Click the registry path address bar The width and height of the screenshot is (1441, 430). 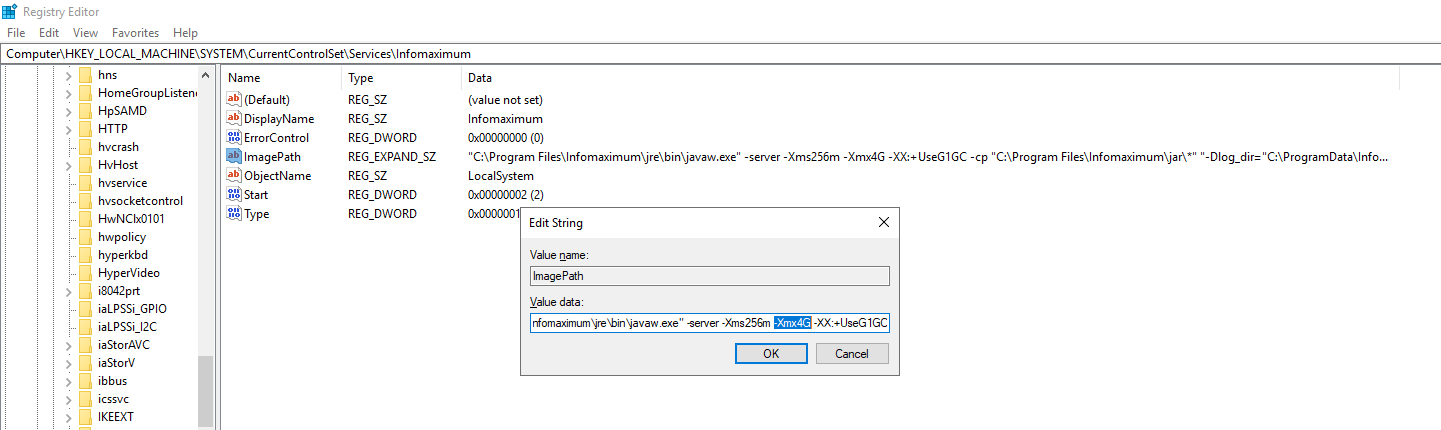click(x=720, y=53)
